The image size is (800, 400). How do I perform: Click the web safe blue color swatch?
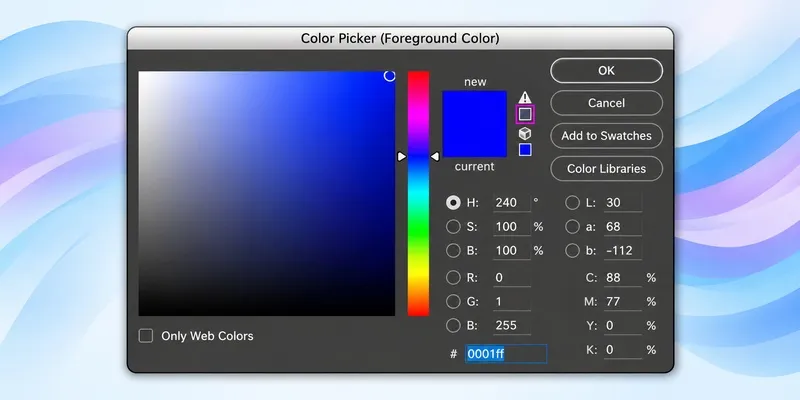[x=525, y=149]
